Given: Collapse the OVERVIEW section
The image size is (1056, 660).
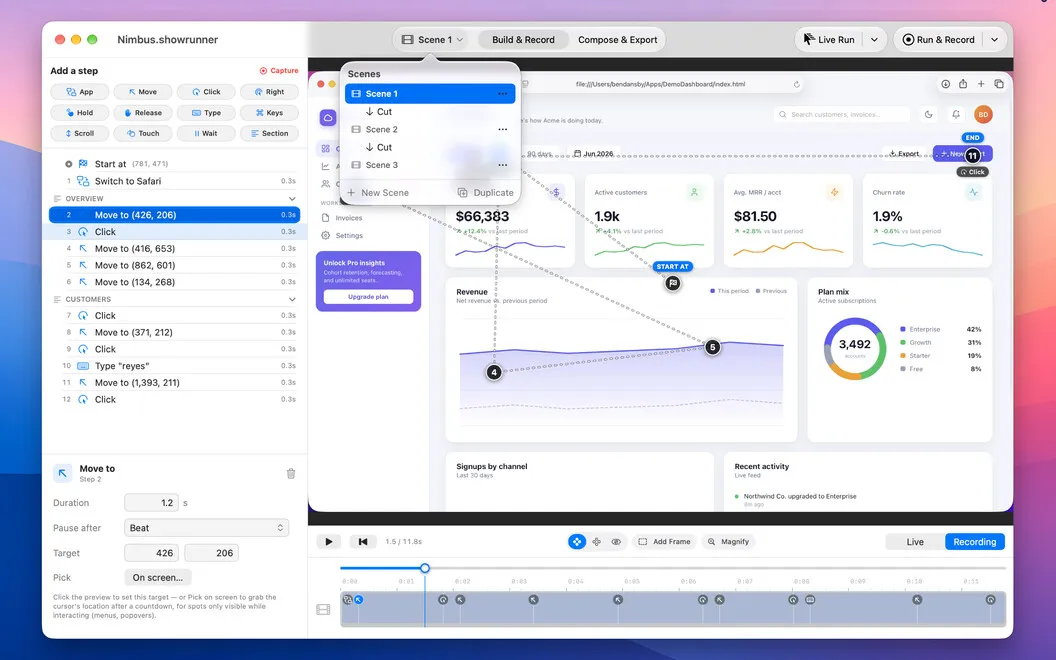Looking at the screenshot, I should [292, 199].
